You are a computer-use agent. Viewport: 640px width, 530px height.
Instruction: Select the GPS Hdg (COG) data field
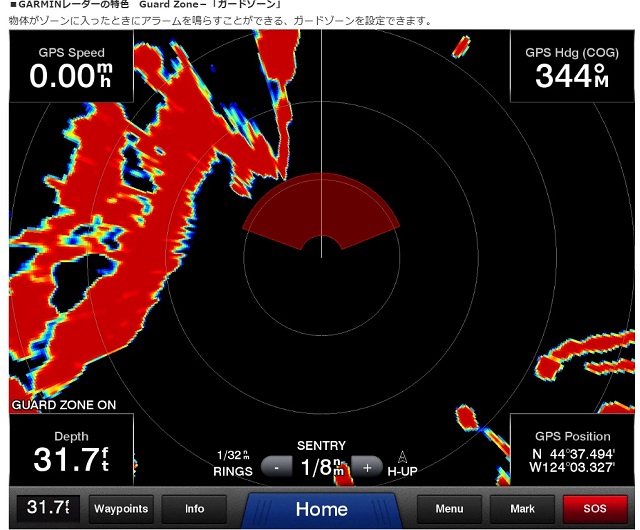pos(571,68)
